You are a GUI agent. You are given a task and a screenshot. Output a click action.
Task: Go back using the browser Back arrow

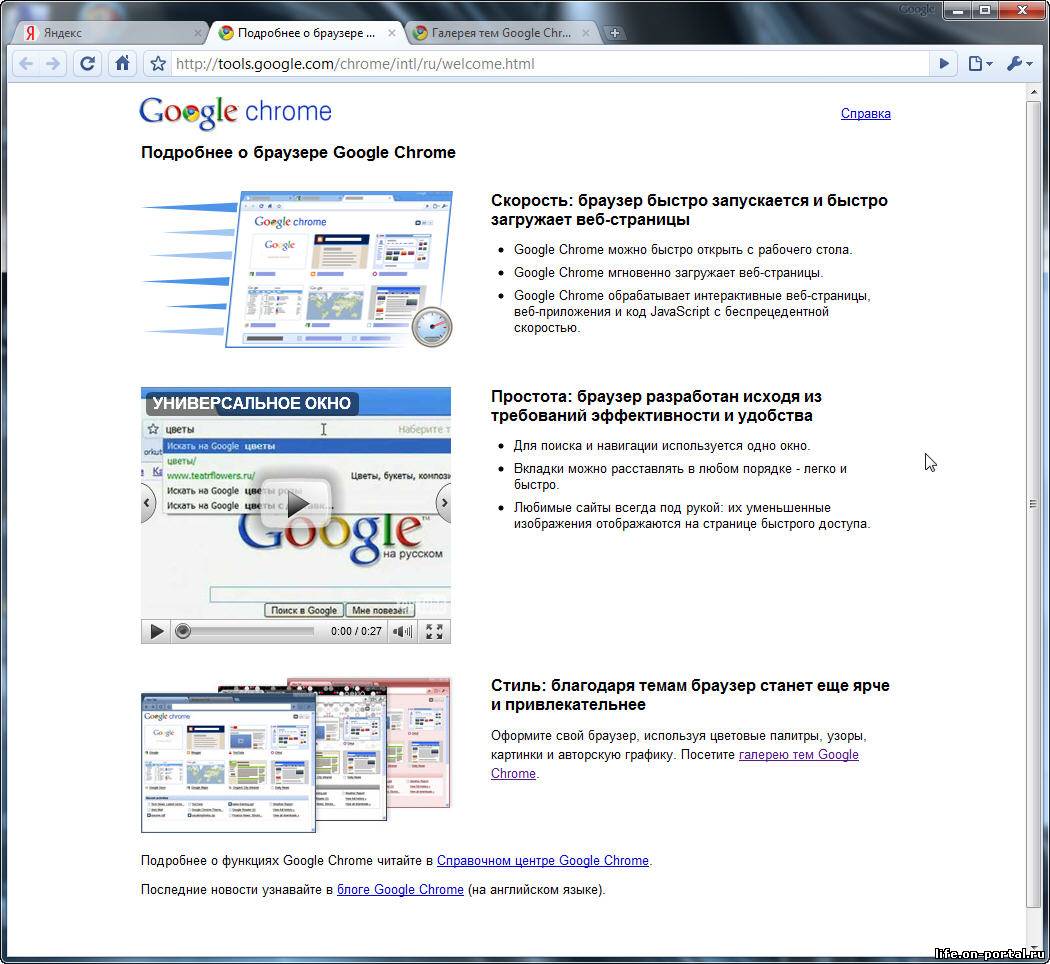[x=26, y=64]
